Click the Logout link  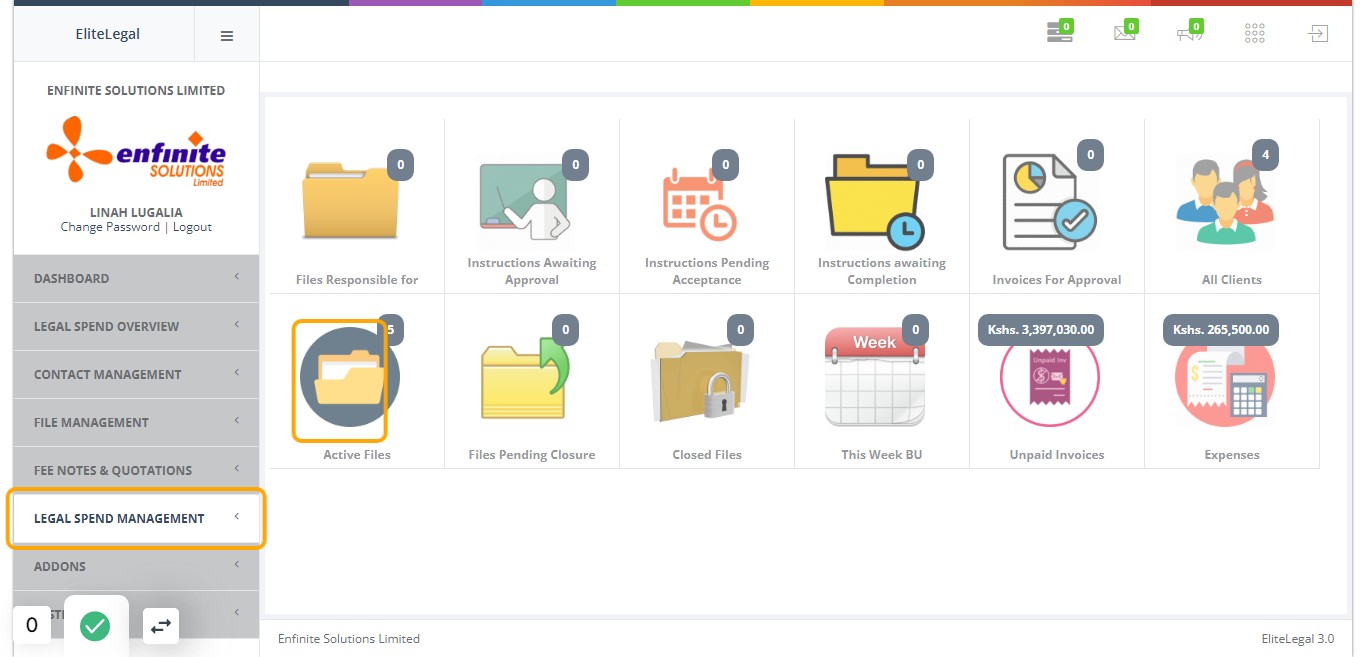coord(192,227)
